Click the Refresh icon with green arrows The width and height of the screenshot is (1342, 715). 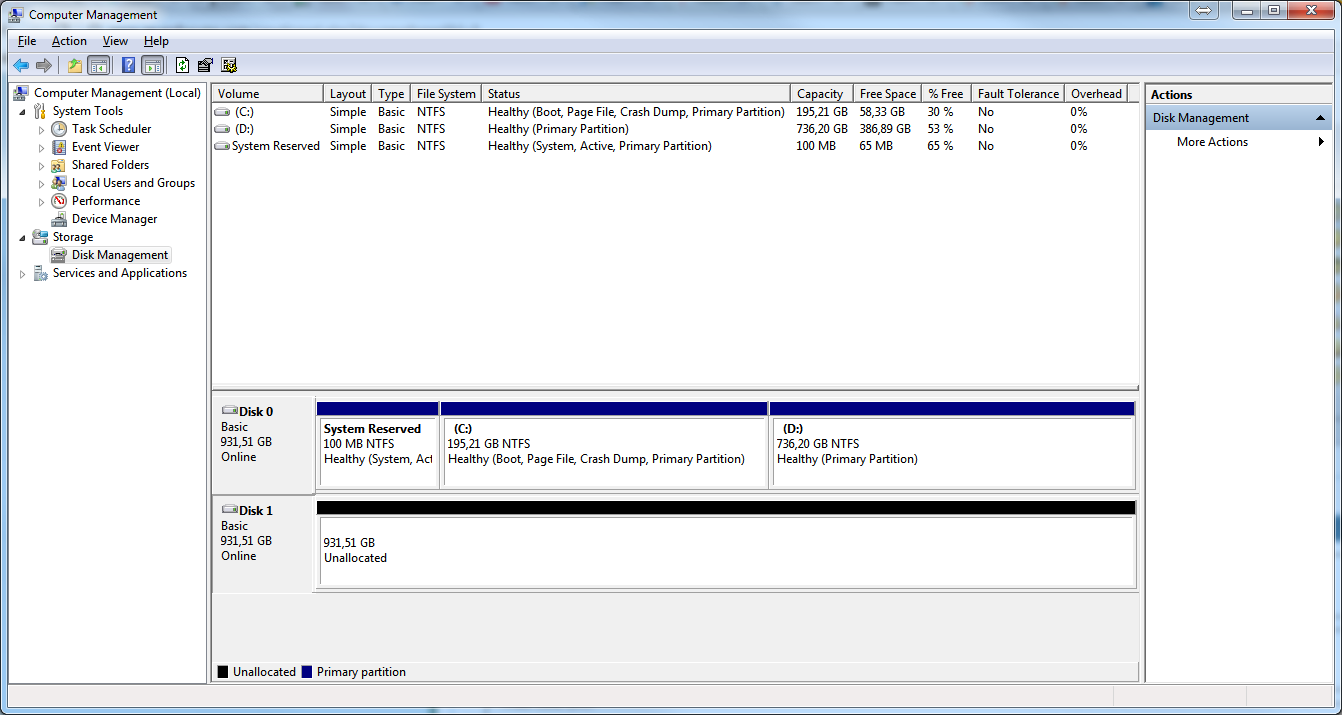click(182, 65)
